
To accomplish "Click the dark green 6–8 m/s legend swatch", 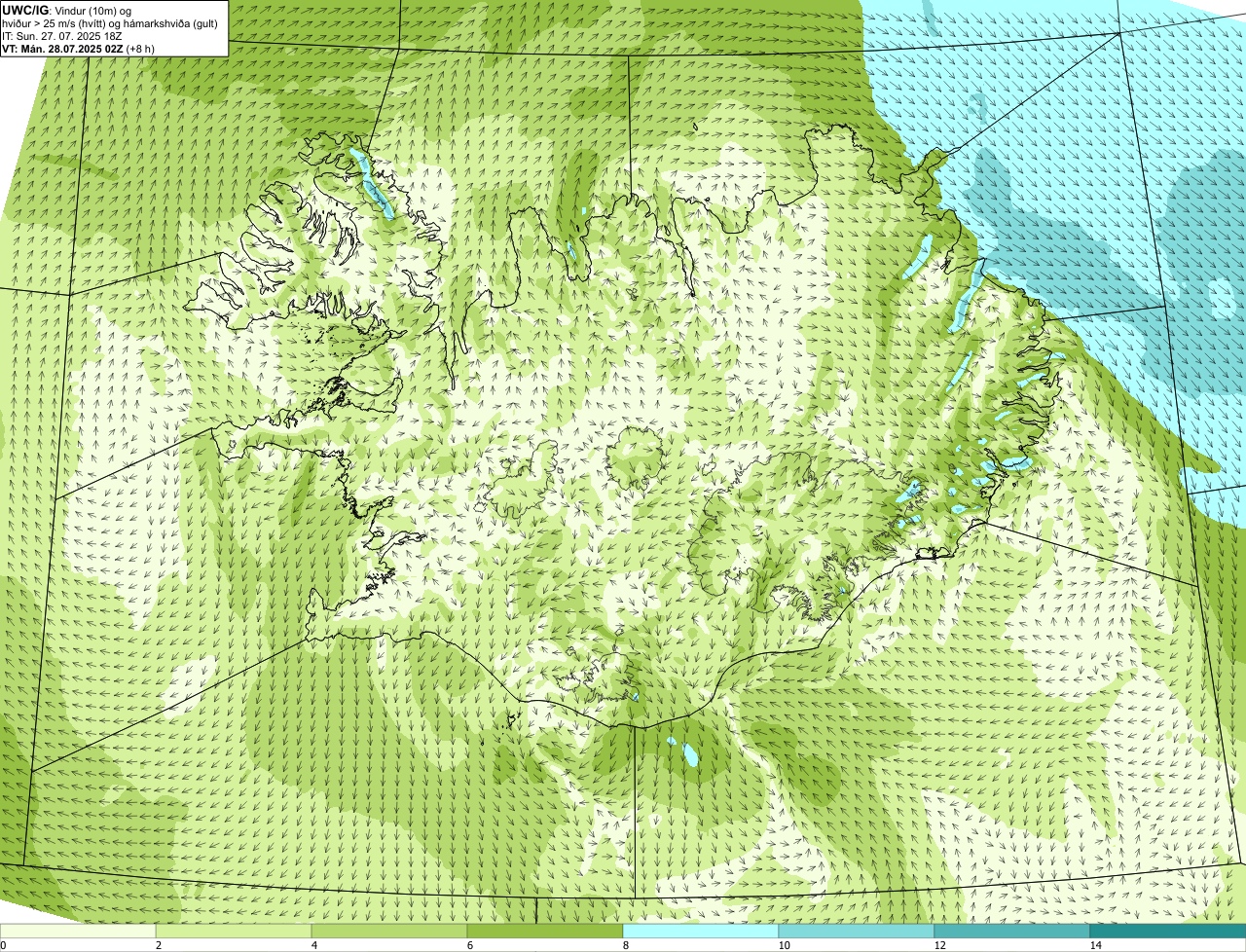I will click(545, 931).
